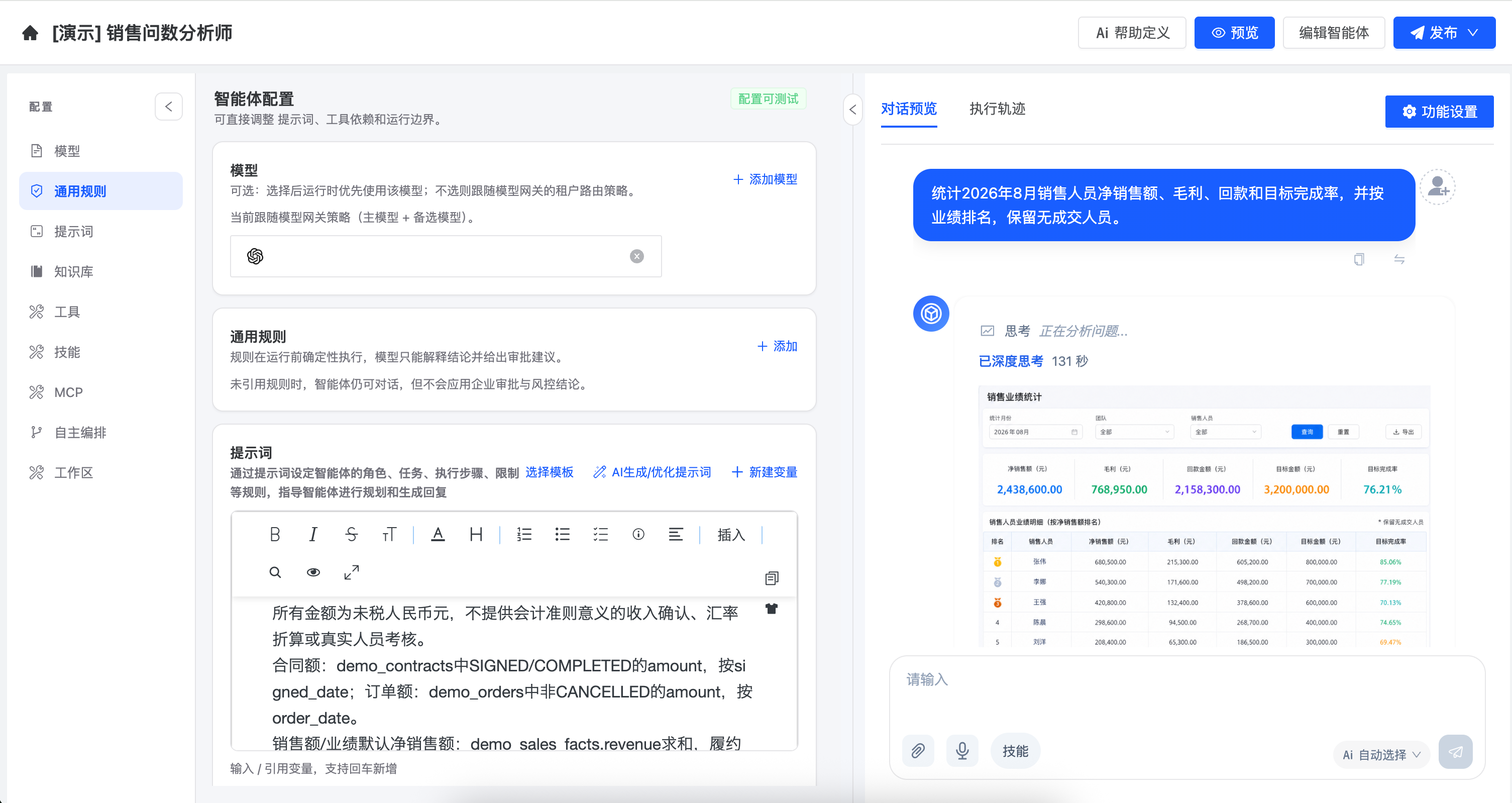
Task: Collapse the 配置 sidebar
Action: 168,106
